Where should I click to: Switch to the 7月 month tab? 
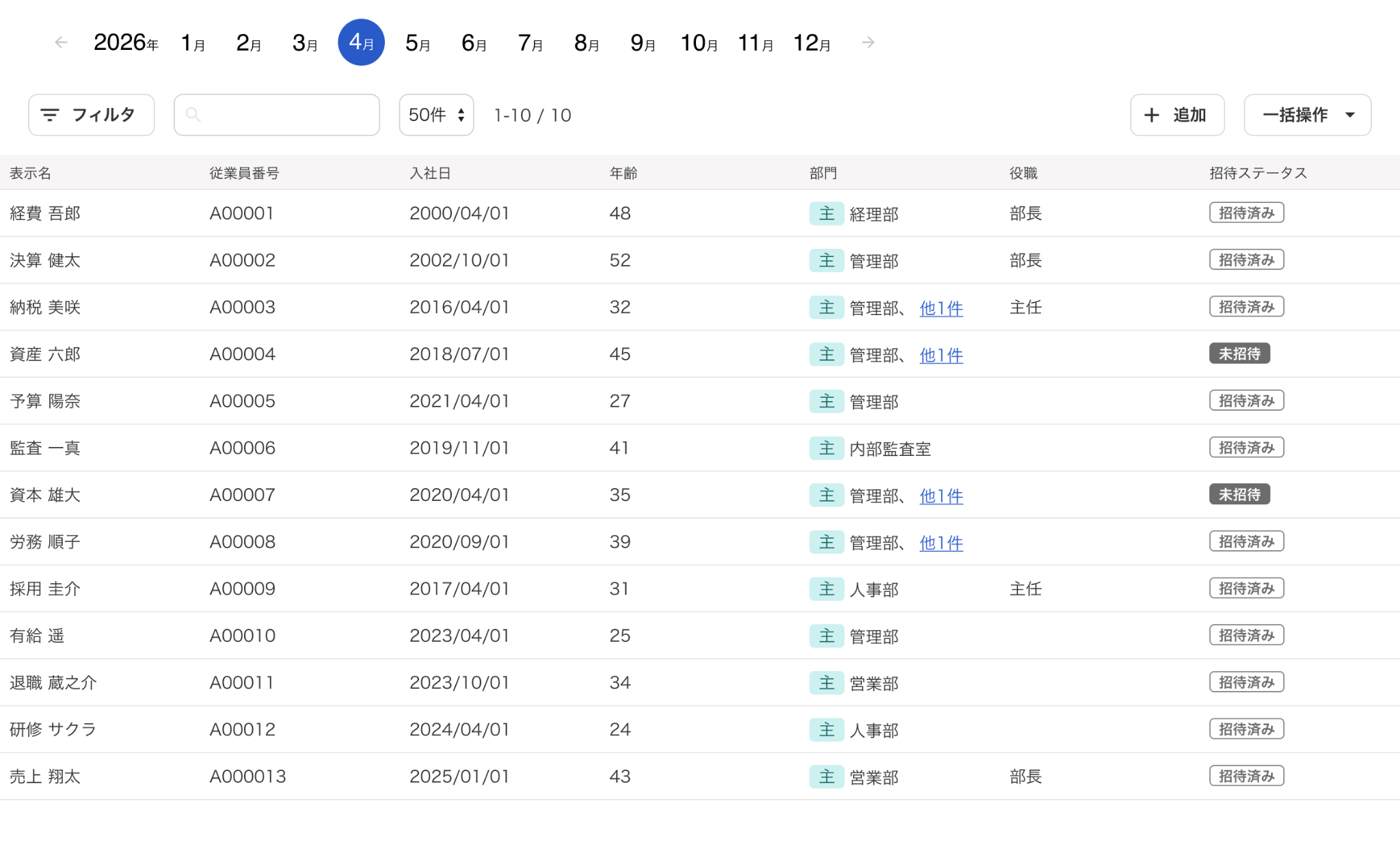(530, 42)
